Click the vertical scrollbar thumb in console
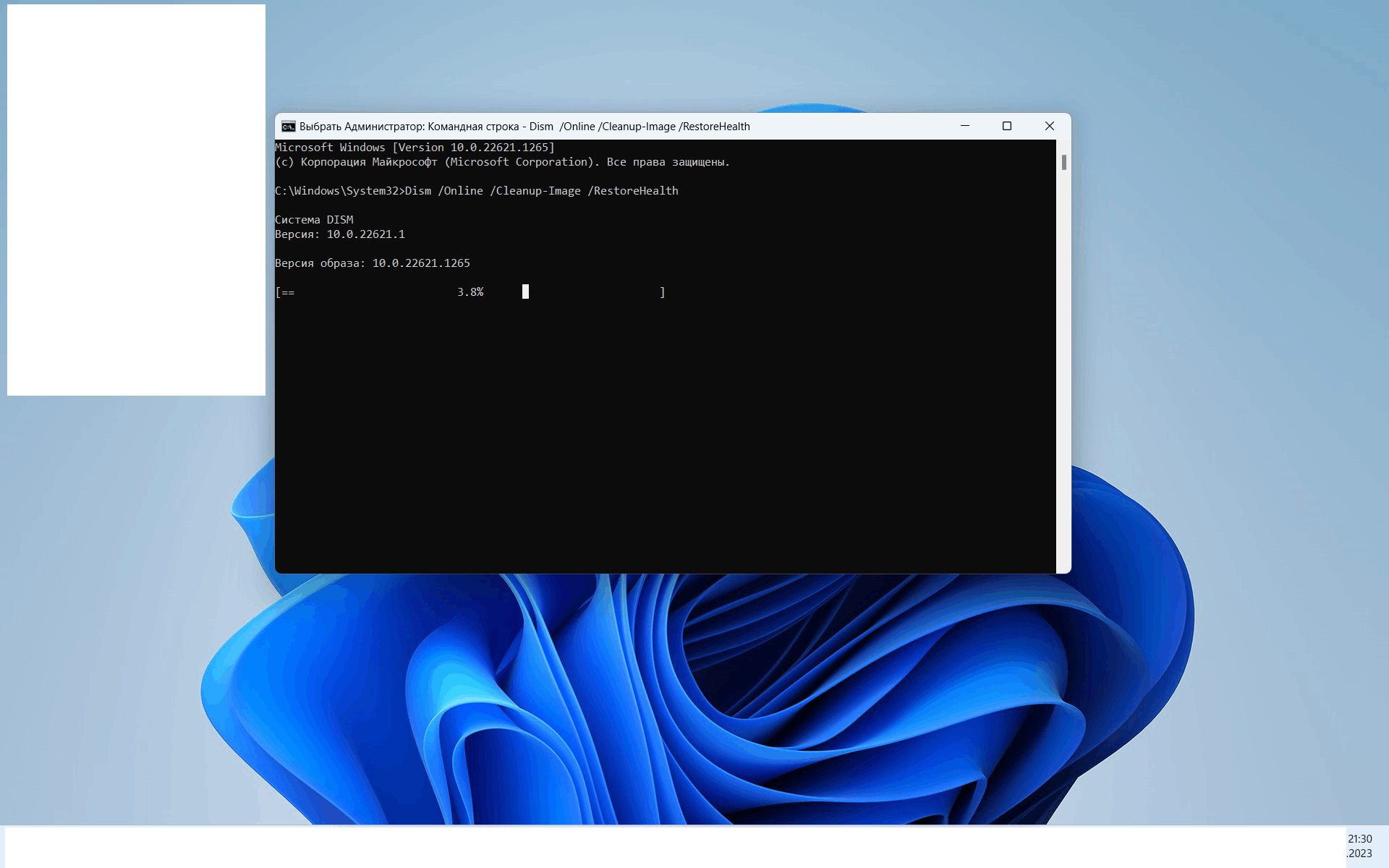The width and height of the screenshot is (1389, 868). (x=1063, y=162)
